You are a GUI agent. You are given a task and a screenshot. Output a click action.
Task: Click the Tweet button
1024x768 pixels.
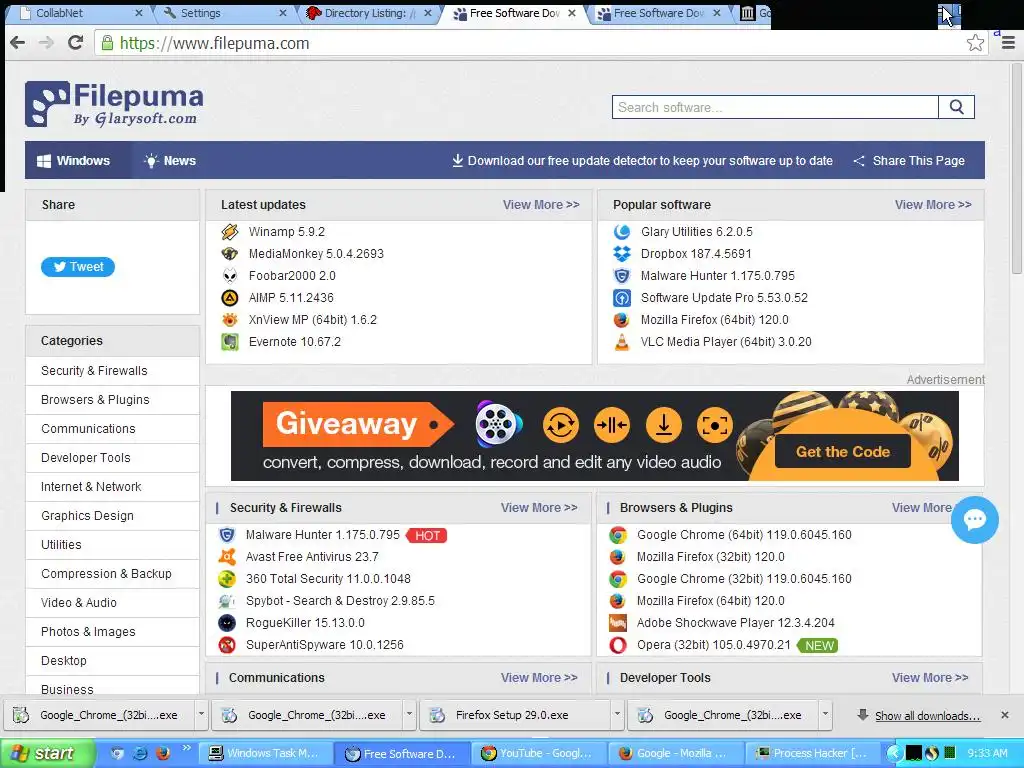pyautogui.click(x=78, y=266)
